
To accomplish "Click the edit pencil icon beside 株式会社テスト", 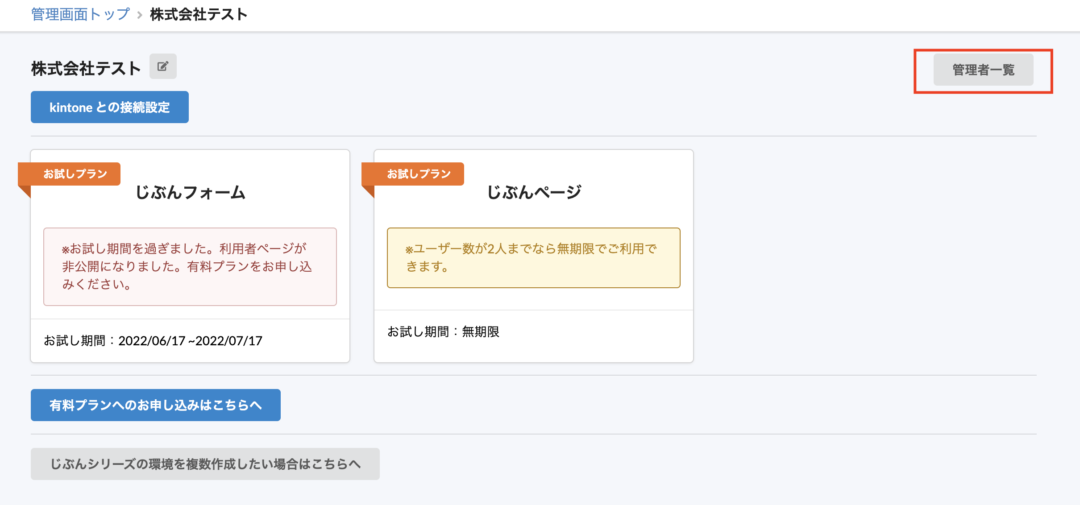I will 163,67.
